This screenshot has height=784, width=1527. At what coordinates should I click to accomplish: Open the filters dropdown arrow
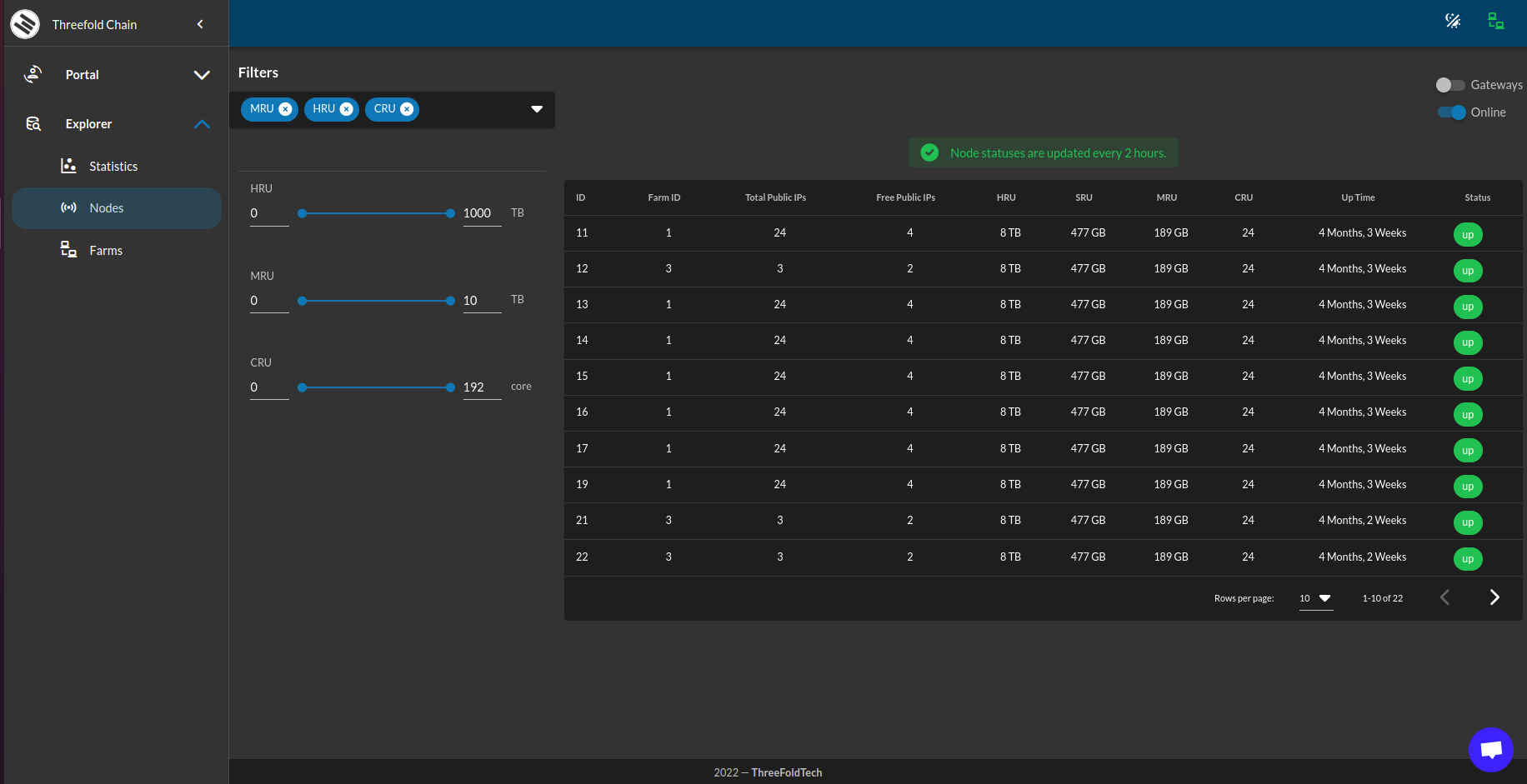(537, 109)
